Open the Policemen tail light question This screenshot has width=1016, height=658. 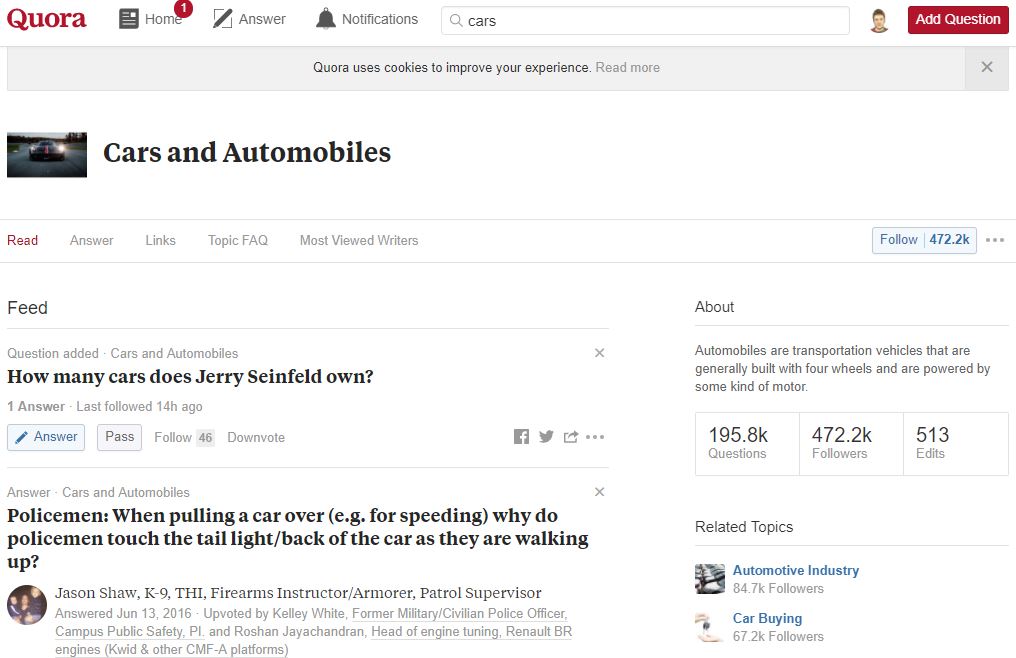point(298,538)
